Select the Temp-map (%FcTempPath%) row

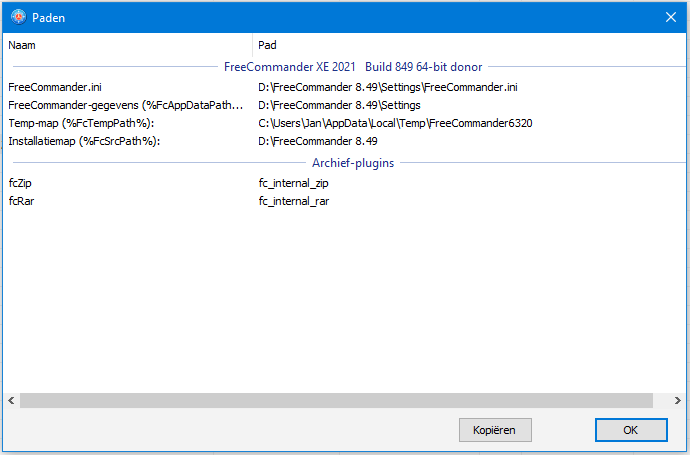pos(81,123)
